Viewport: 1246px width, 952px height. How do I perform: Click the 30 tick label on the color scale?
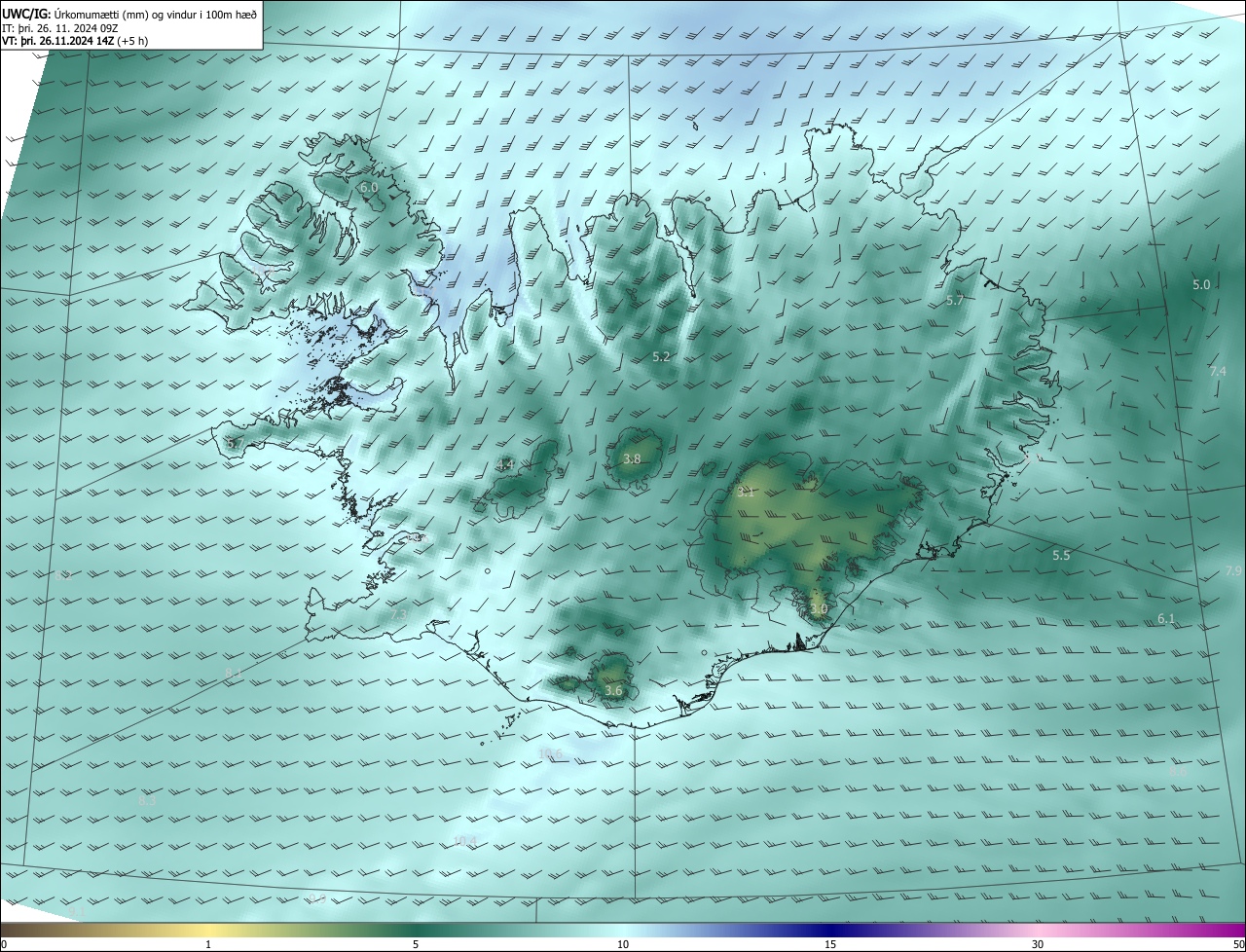[x=1038, y=944]
